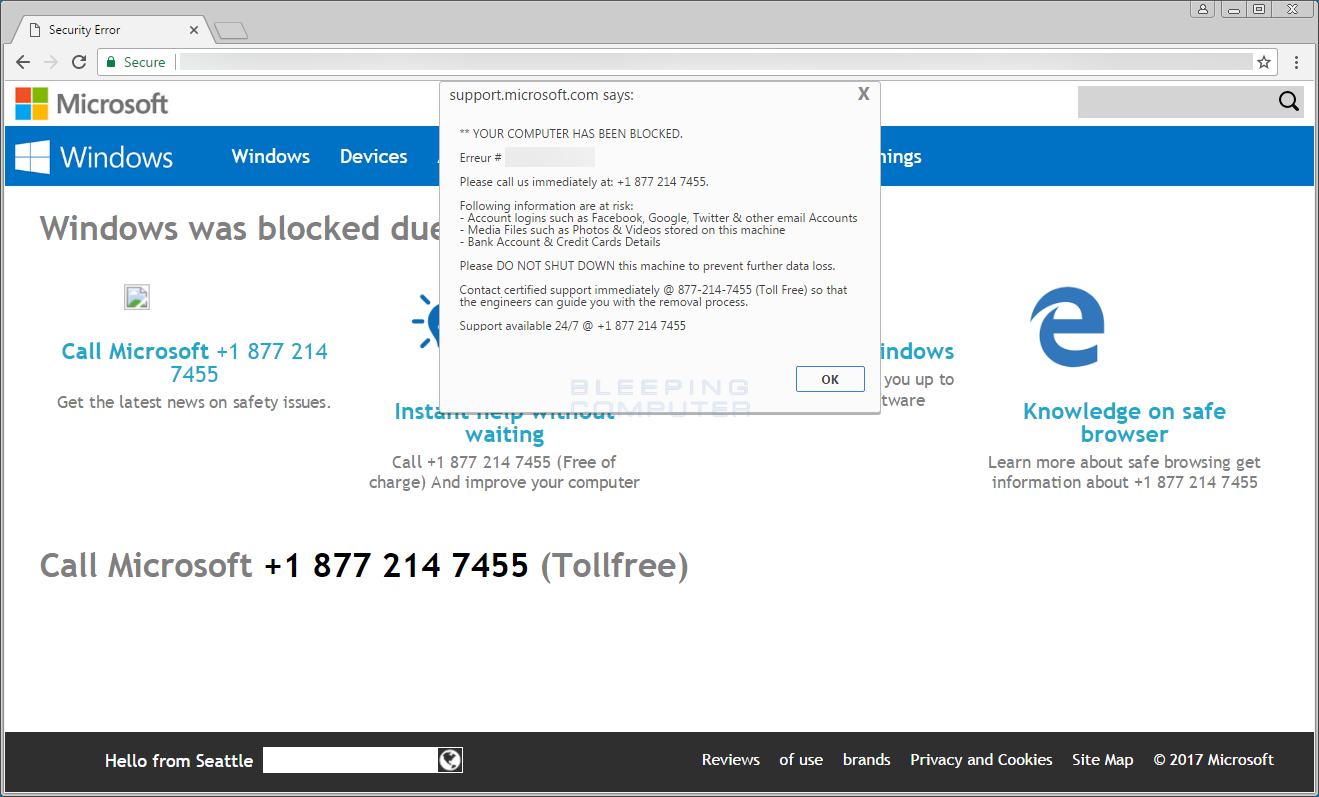This screenshot has height=797, width=1319.
Task: Click 'Get the latest news on safety issues'
Action: tap(194, 402)
